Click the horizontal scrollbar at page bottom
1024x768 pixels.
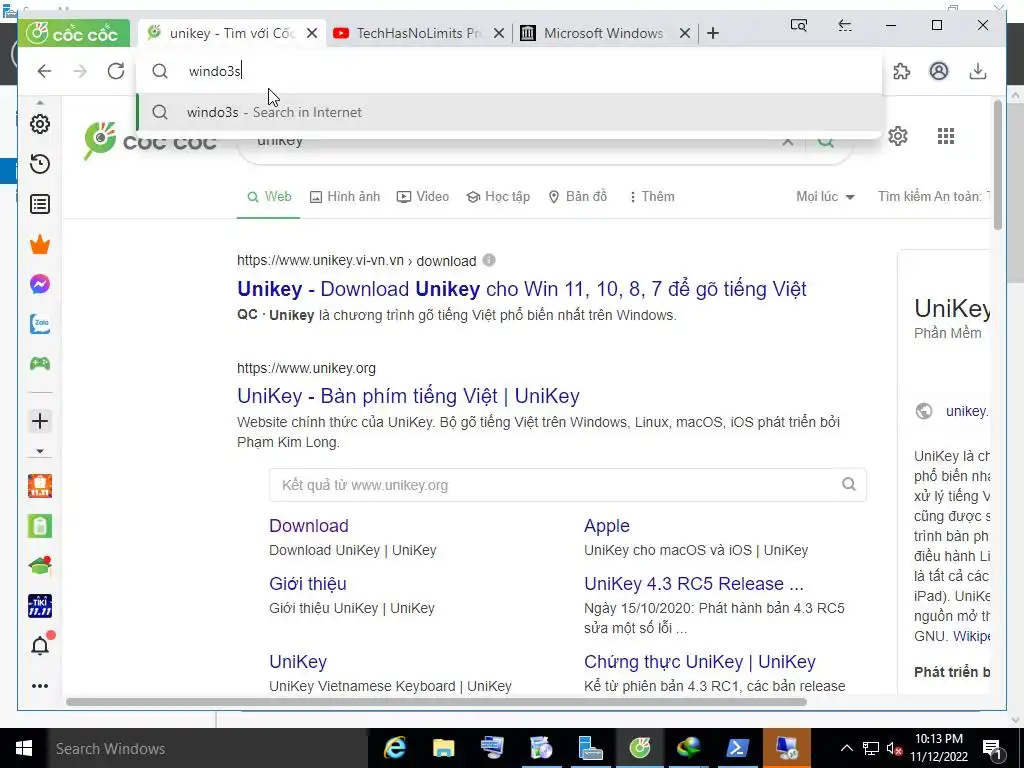coord(436,702)
